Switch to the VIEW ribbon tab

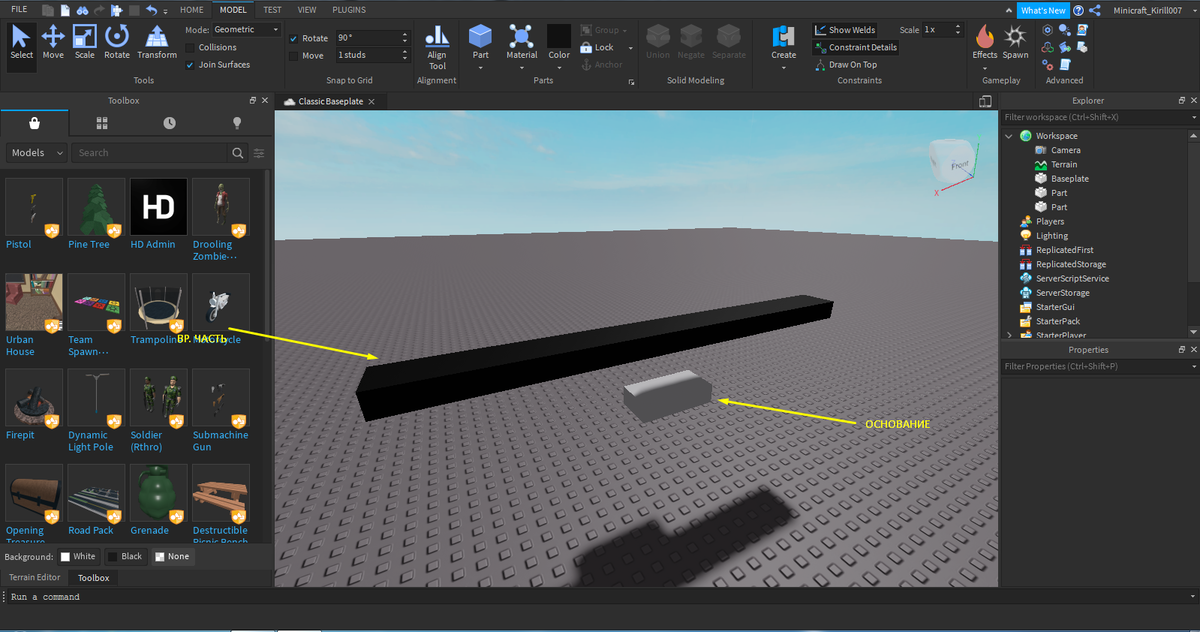point(307,9)
